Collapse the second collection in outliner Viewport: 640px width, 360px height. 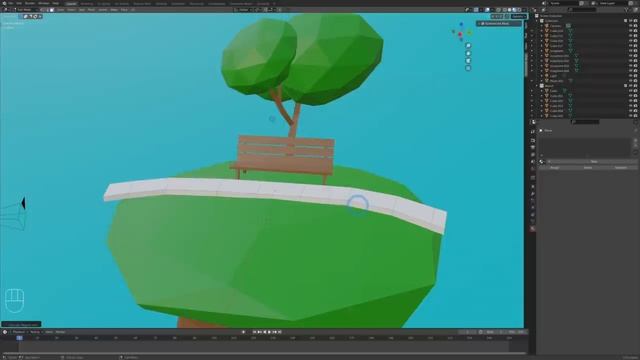click(537, 86)
